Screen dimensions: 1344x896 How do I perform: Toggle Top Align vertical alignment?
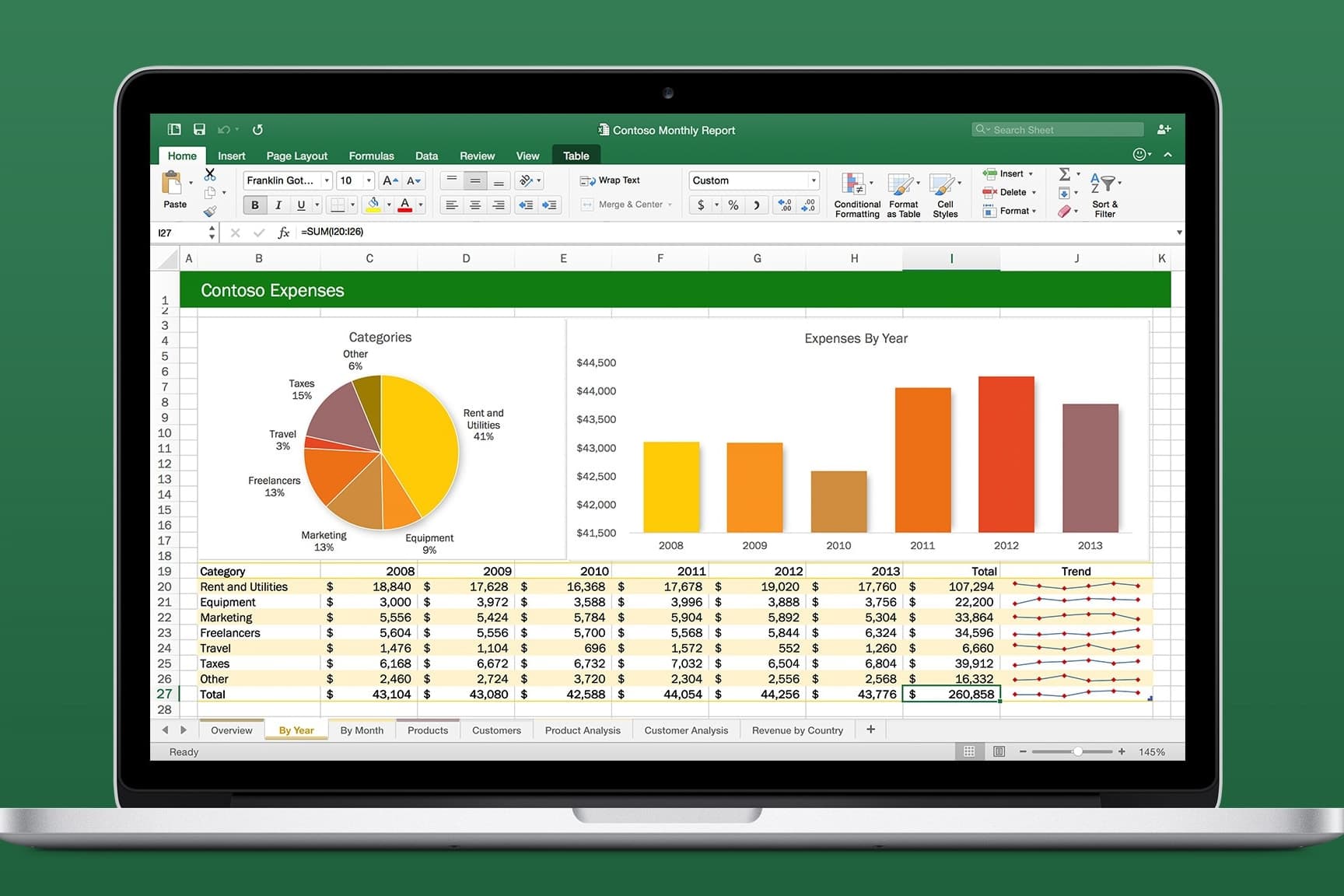[x=451, y=180]
